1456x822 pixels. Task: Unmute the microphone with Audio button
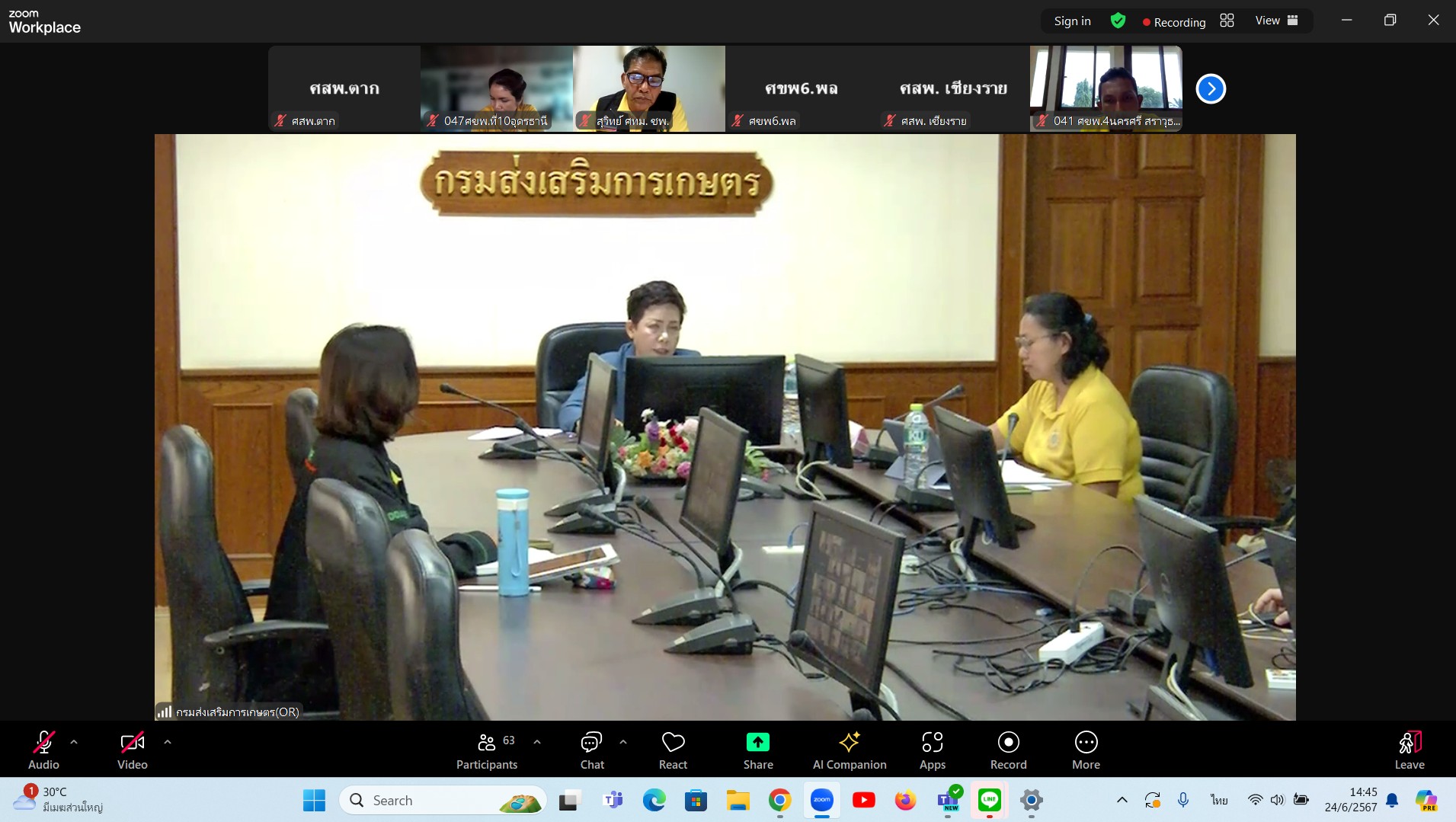(43, 750)
